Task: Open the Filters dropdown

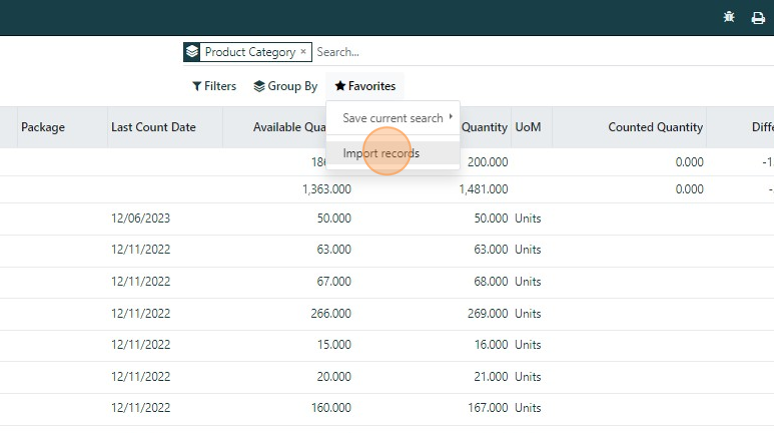Action: [x=214, y=86]
